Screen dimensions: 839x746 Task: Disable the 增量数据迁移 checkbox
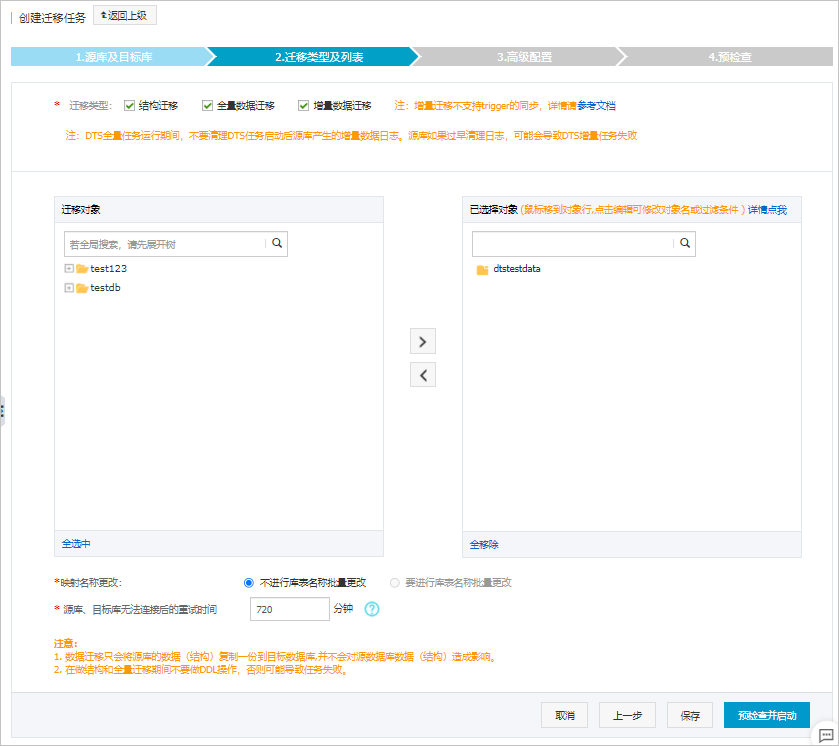click(303, 103)
